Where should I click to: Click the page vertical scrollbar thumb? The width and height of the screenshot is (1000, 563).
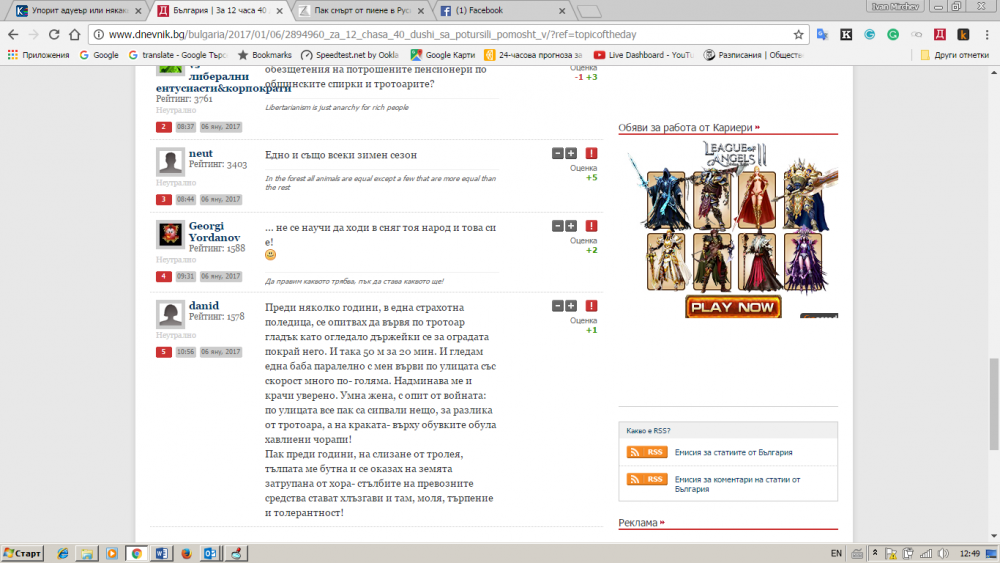994,404
